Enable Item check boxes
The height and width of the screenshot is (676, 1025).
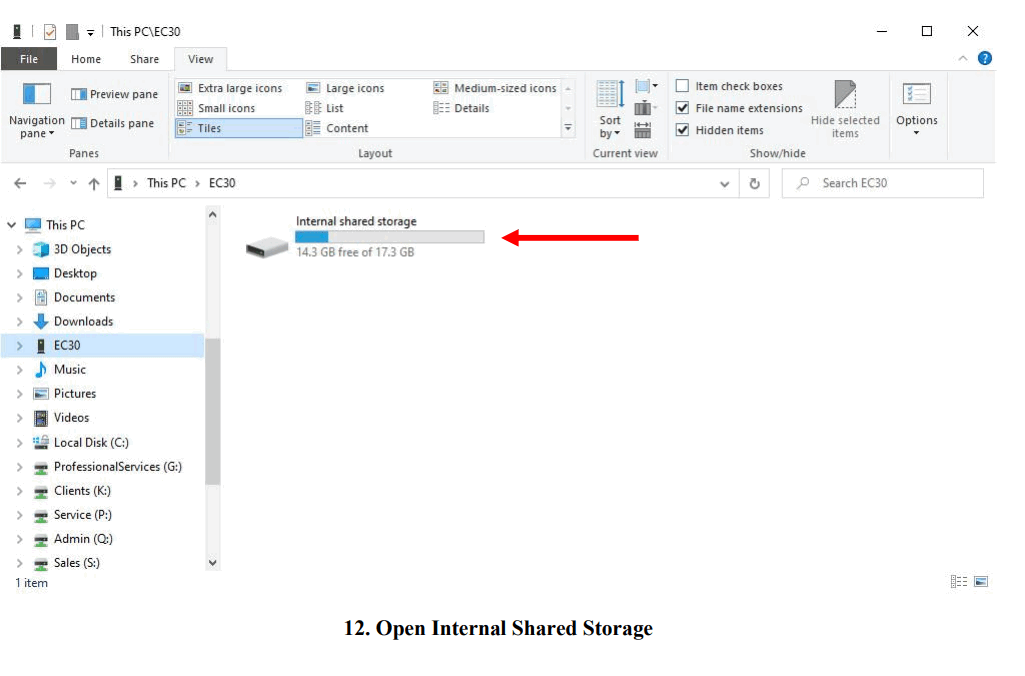pyautogui.click(x=683, y=86)
